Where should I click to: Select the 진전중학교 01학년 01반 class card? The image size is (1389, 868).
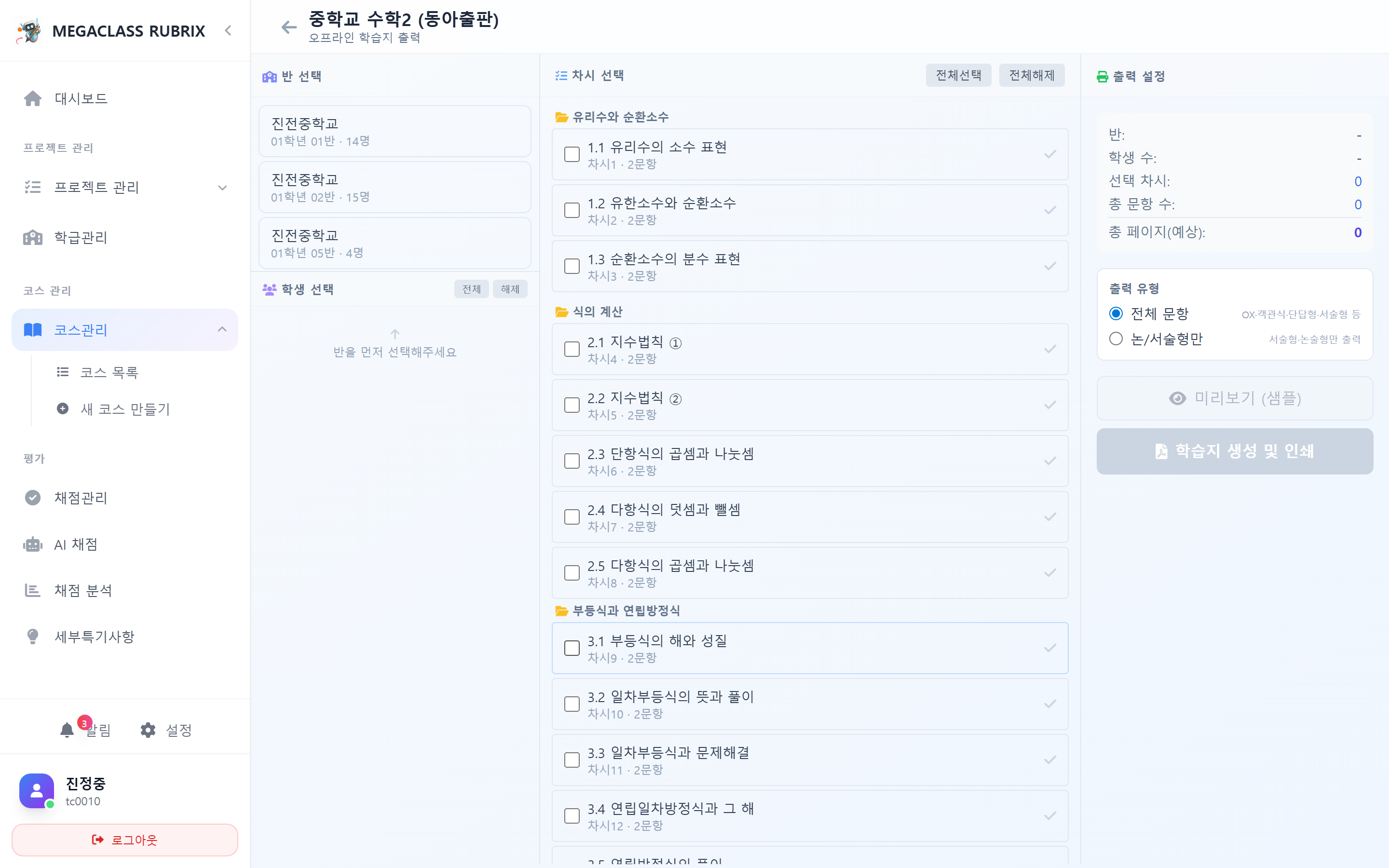point(395,131)
